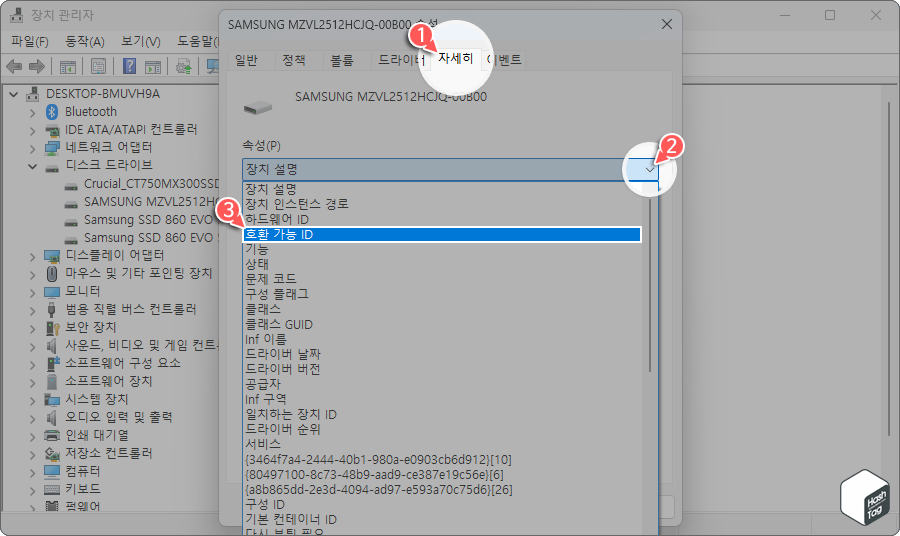Expand the 디스플레이 어댑터 category
The image size is (900, 536).
click(x=33, y=256)
